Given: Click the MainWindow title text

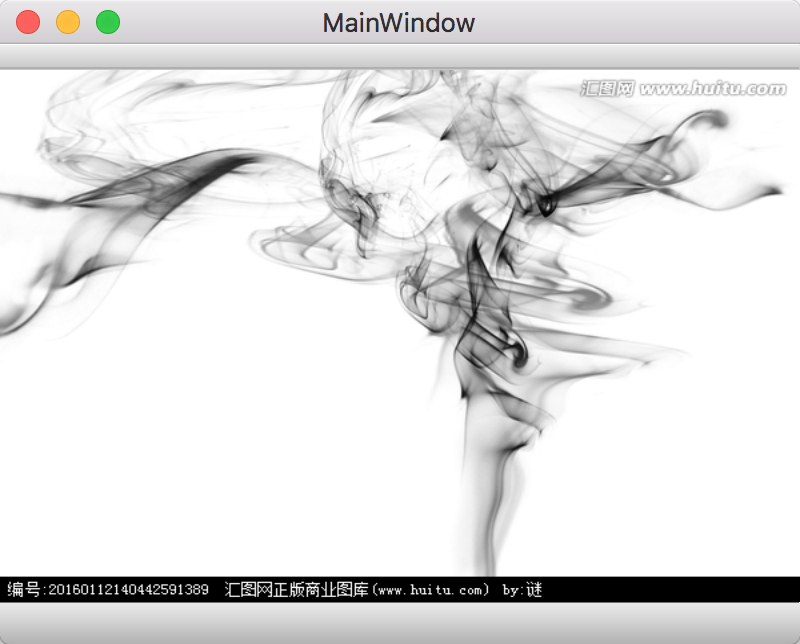Looking at the screenshot, I should point(399,23).
